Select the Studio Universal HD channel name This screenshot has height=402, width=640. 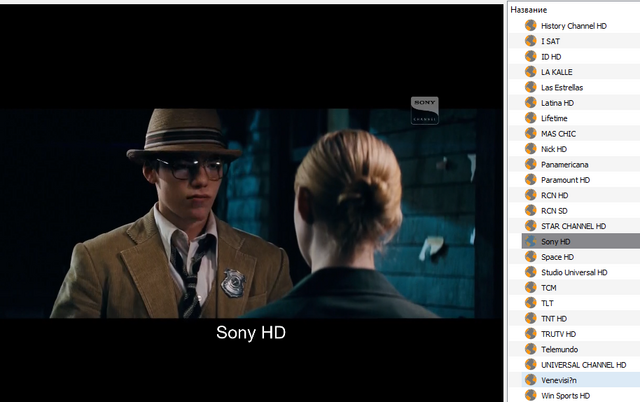pyautogui.click(x=574, y=272)
